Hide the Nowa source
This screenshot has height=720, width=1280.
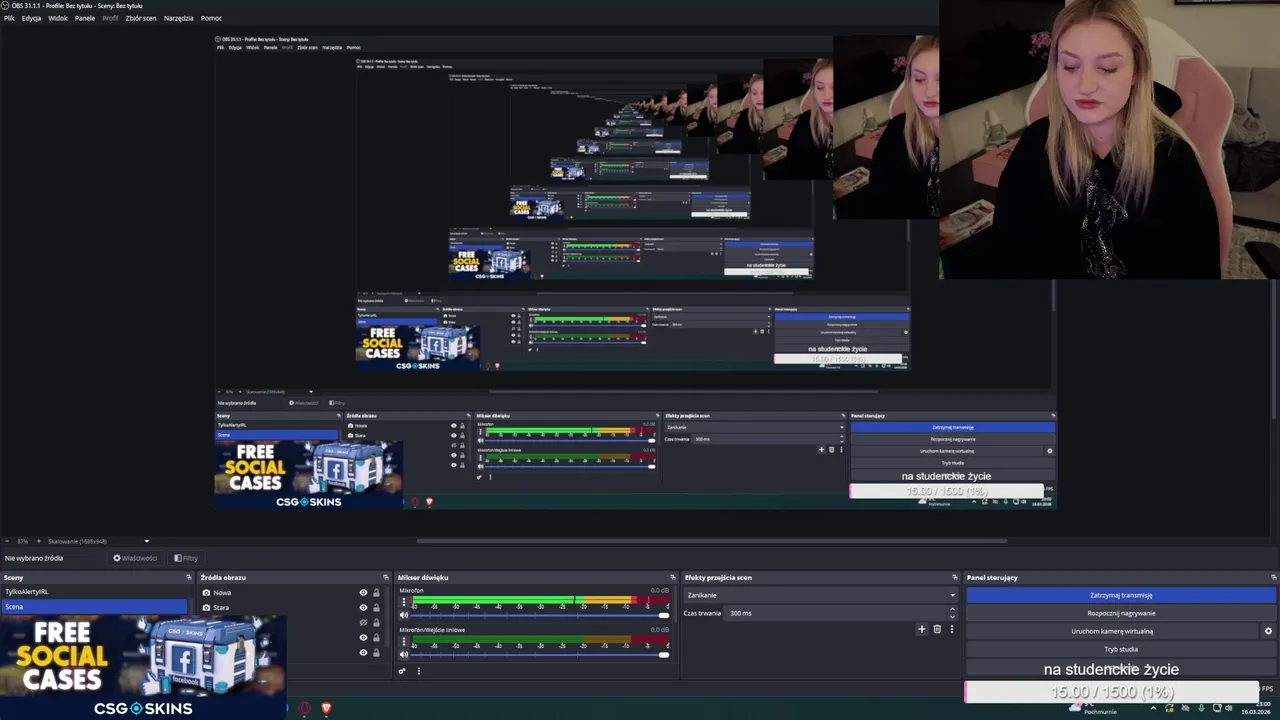point(363,592)
